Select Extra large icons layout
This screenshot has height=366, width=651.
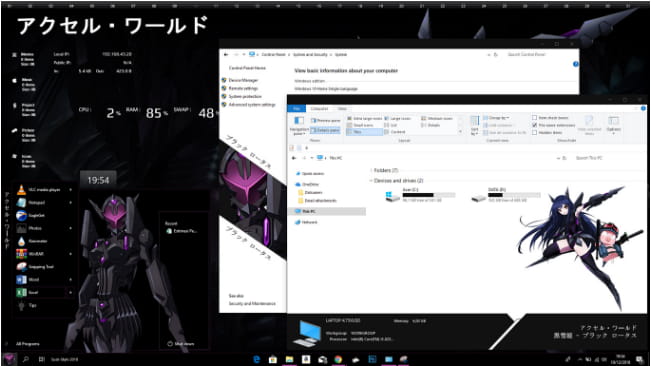(364, 119)
